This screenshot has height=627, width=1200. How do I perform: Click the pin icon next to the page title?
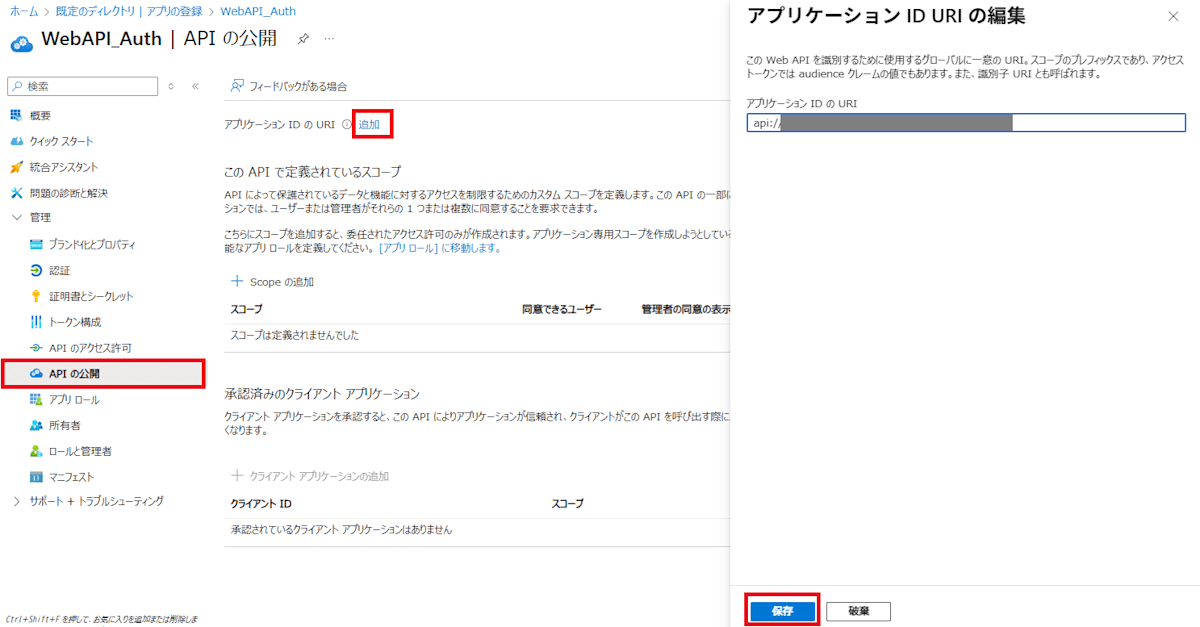click(302, 39)
